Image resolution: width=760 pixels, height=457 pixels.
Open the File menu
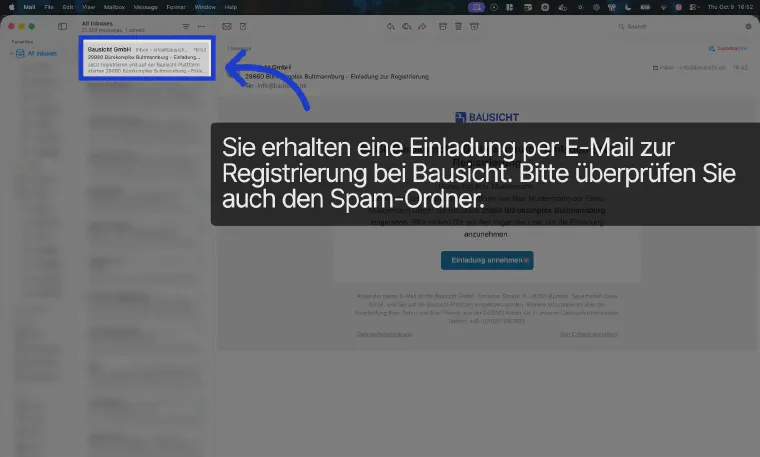pyautogui.click(x=48, y=7)
